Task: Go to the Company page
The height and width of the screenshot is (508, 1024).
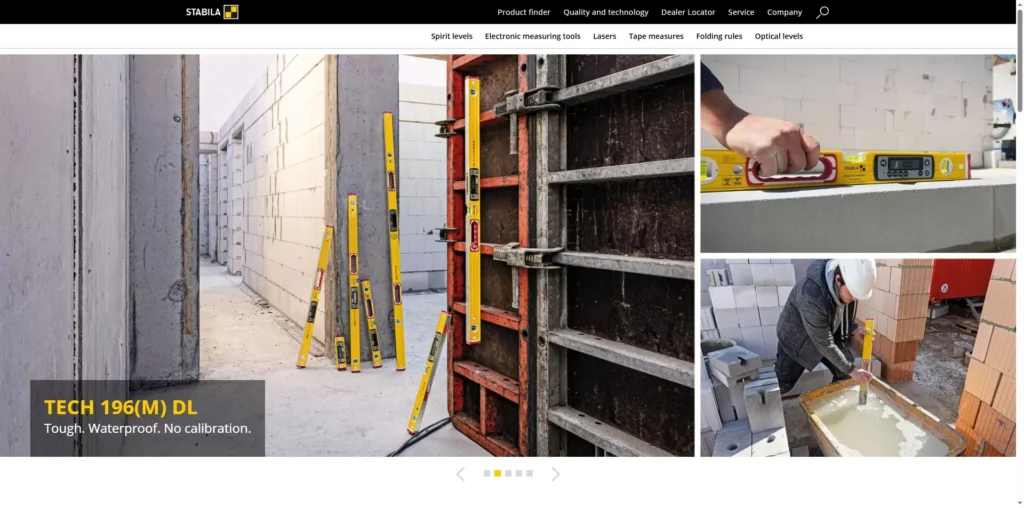Action: pyautogui.click(x=784, y=12)
